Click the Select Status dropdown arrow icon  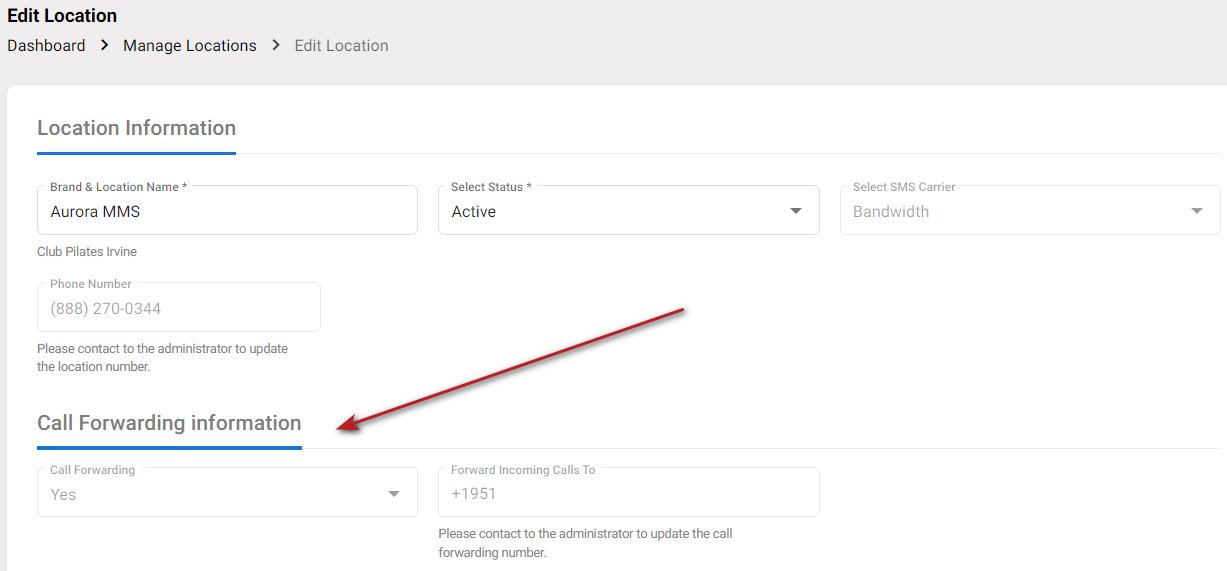(796, 211)
